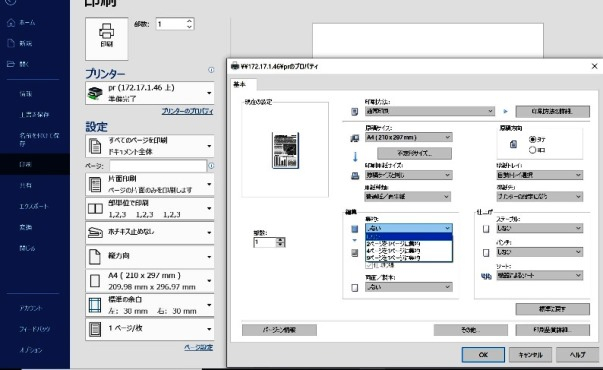Click the キャンセル button
The width and height of the screenshot is (603, 370).
coord(530,355)
